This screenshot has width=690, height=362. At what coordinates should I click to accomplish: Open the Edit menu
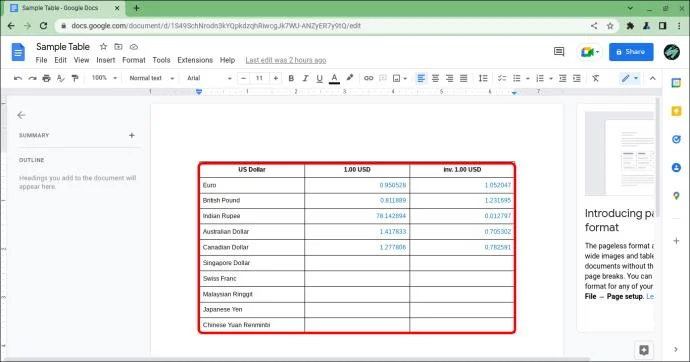click(x=60, y=60)
